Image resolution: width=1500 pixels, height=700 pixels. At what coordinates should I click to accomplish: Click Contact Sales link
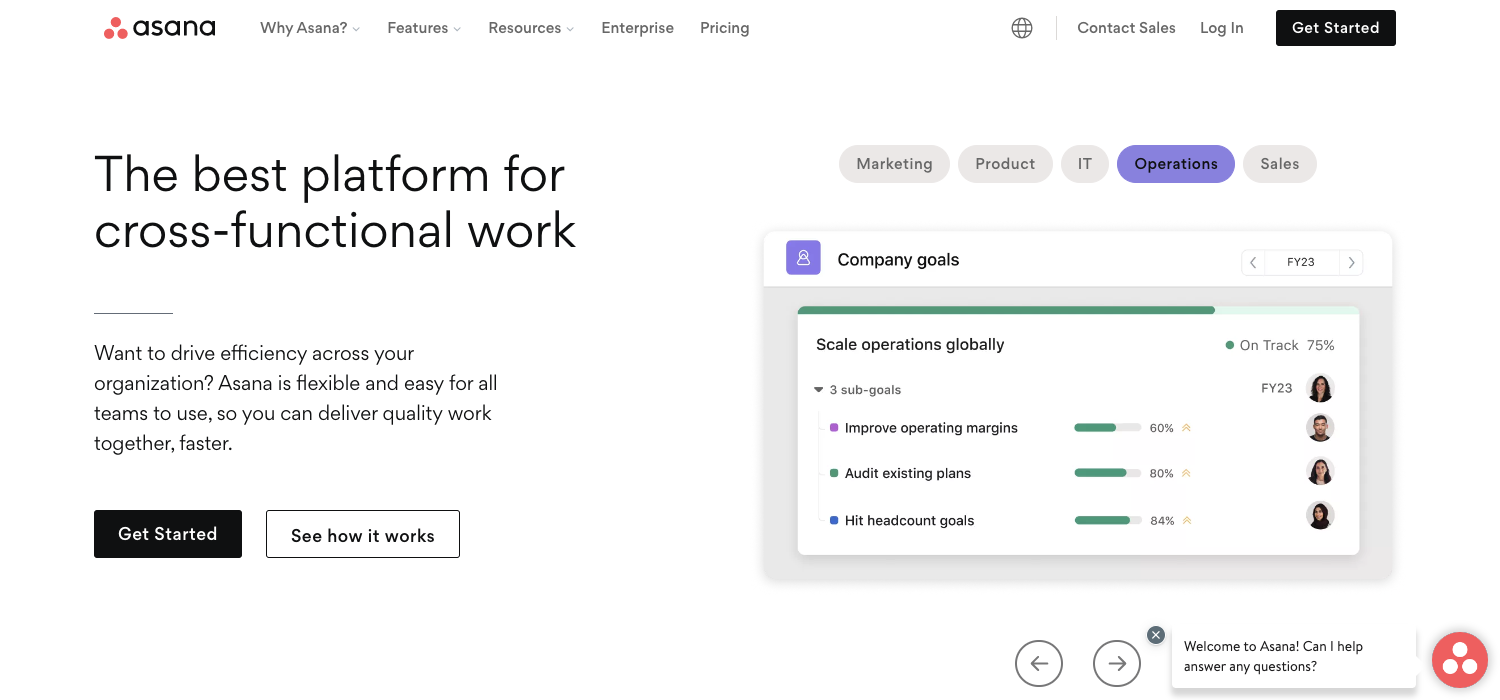1126,28
